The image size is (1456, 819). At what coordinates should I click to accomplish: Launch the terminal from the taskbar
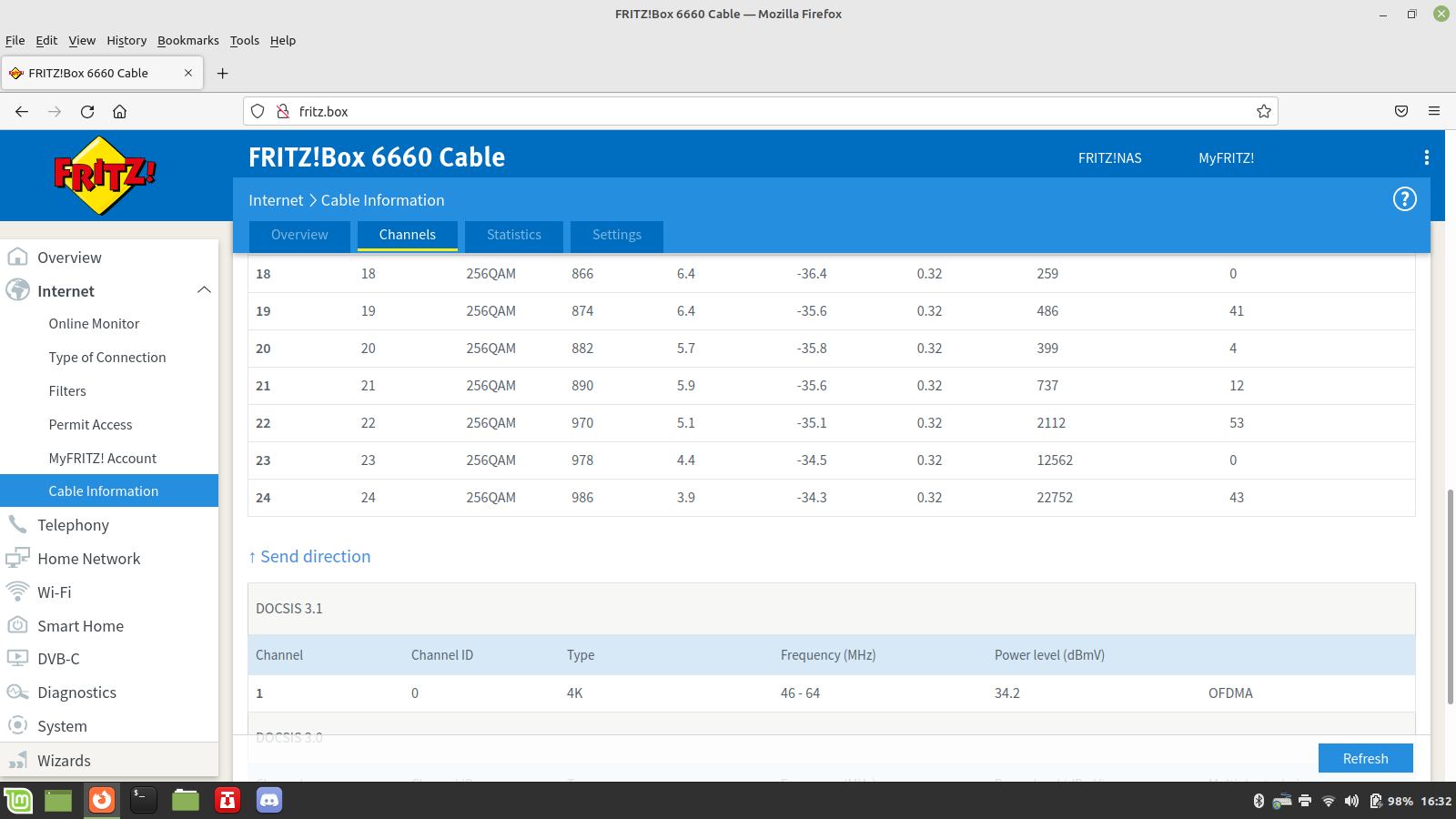(x=143, y=800)
